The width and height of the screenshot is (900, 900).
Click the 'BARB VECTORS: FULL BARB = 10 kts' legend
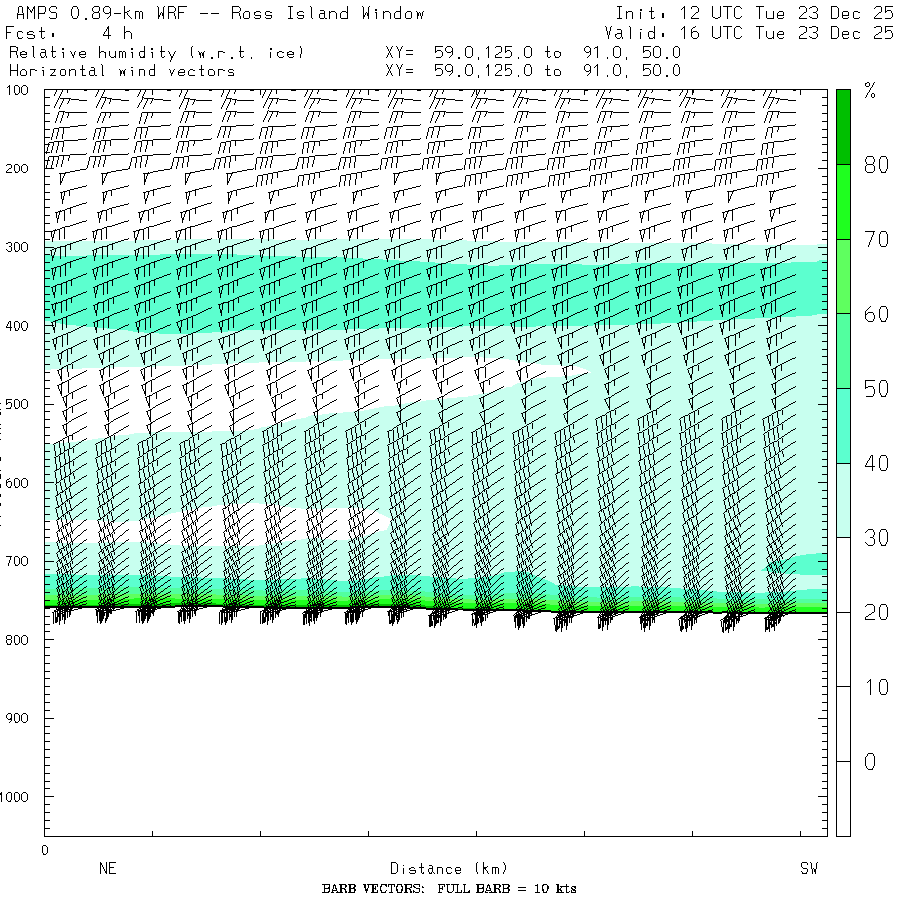(x=449, y=889)
